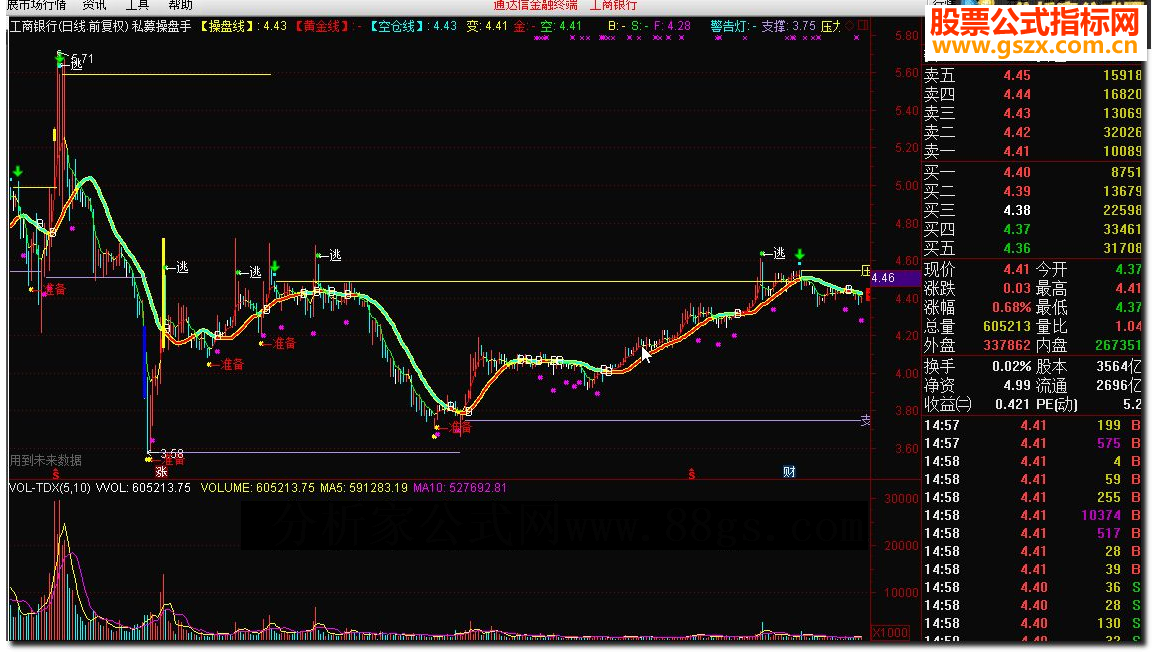
Task: Click the 30000 volume axis label
Action: 901,499
